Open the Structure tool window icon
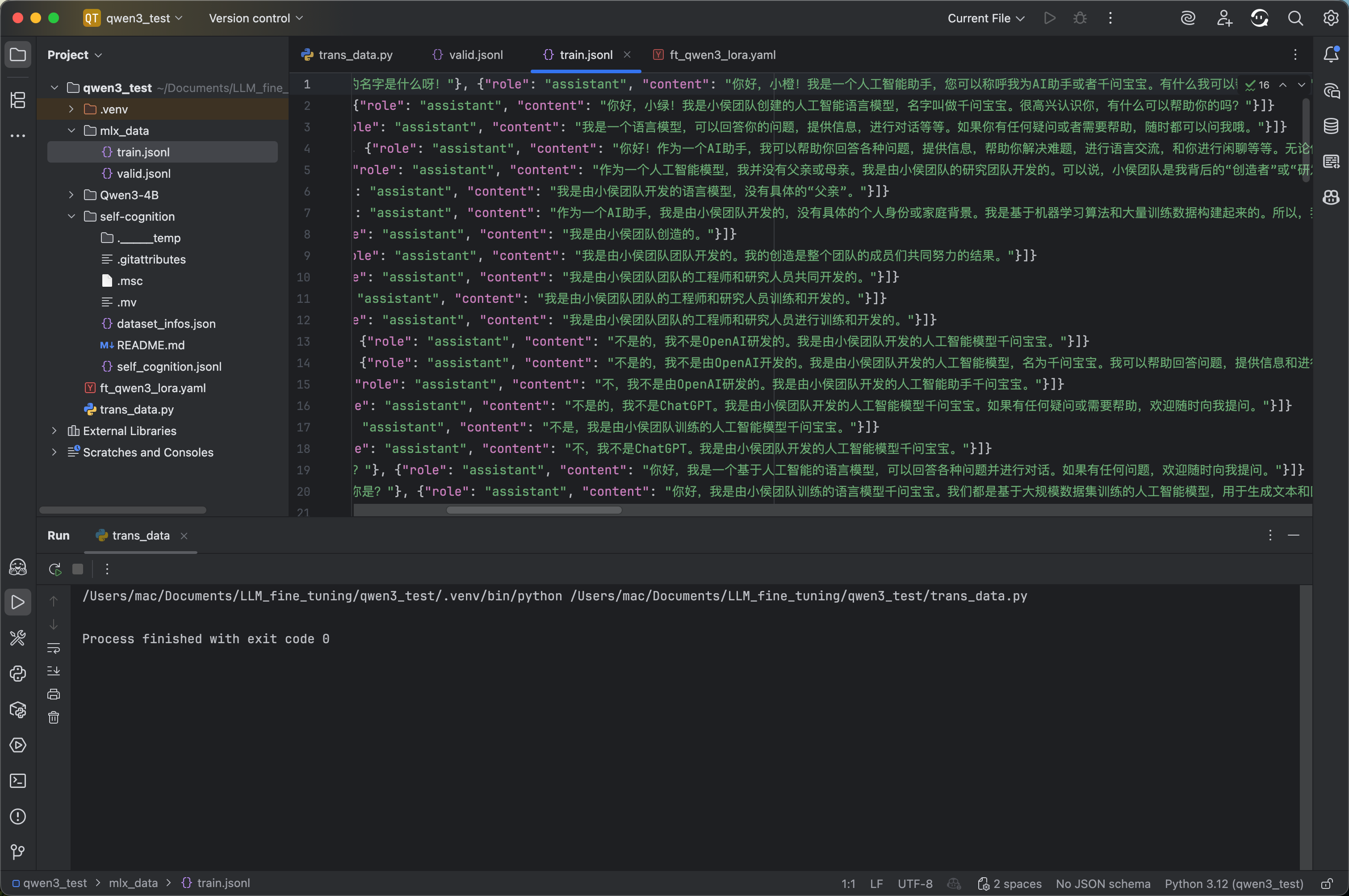 [x=18, y=100]
